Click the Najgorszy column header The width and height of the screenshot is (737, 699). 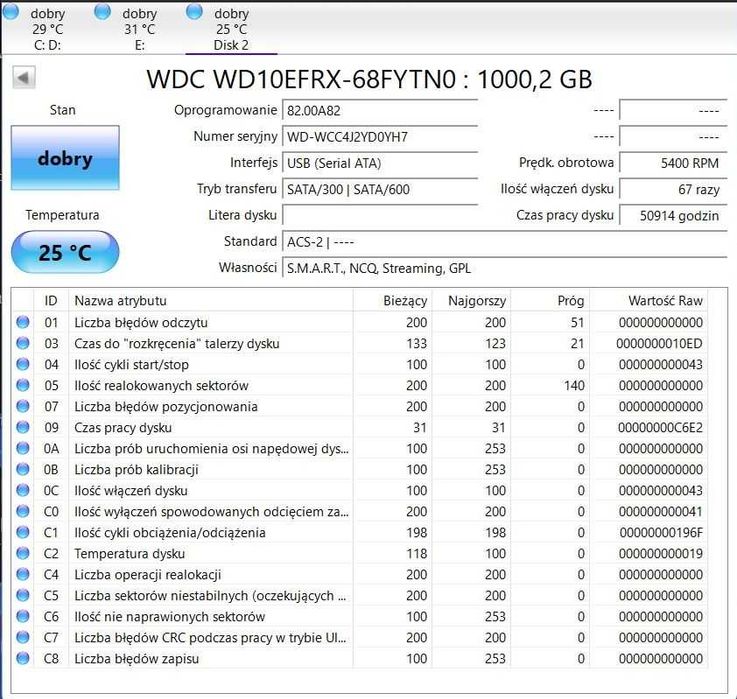(x=471, y=301)
